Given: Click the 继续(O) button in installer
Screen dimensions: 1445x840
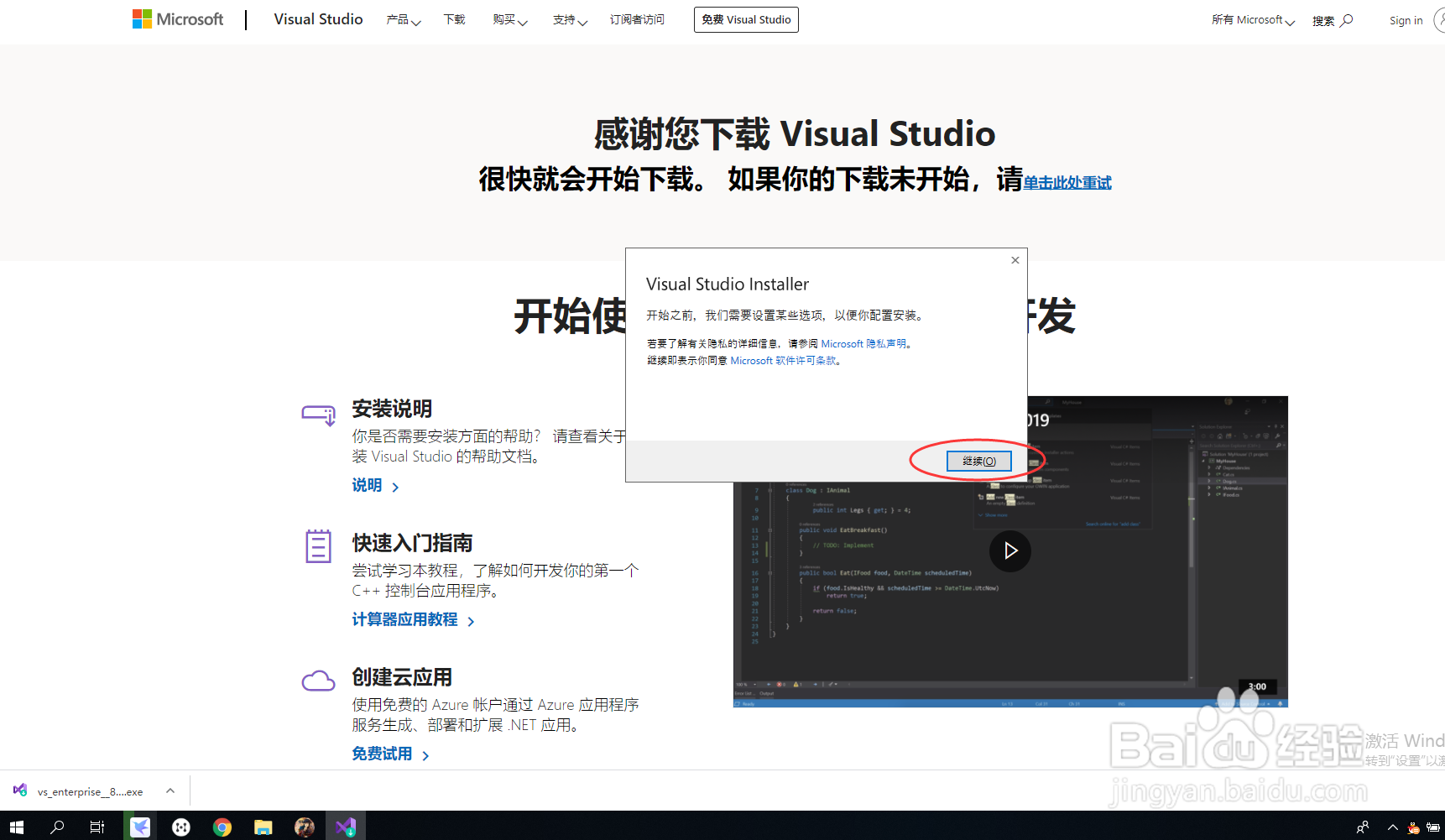Looking at the screenshot, I should (978, 462).
